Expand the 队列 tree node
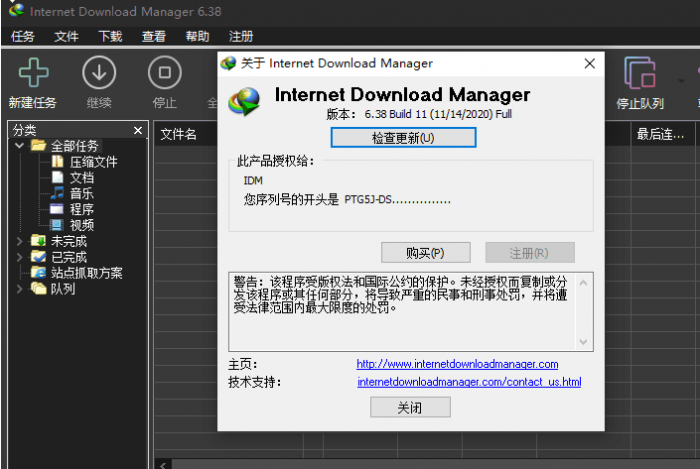The height and width of the screenshot is (469, 700). pos(19,289)
